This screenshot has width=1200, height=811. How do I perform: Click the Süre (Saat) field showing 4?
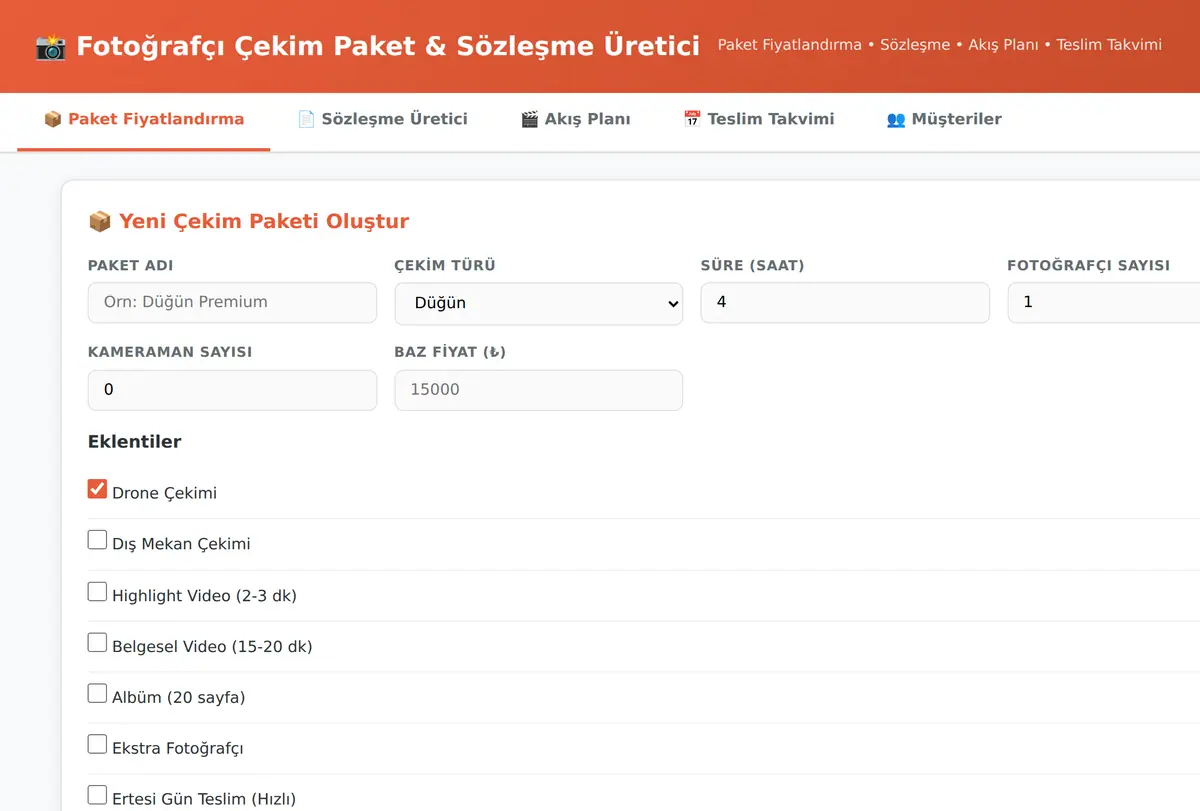click(845, 302)
